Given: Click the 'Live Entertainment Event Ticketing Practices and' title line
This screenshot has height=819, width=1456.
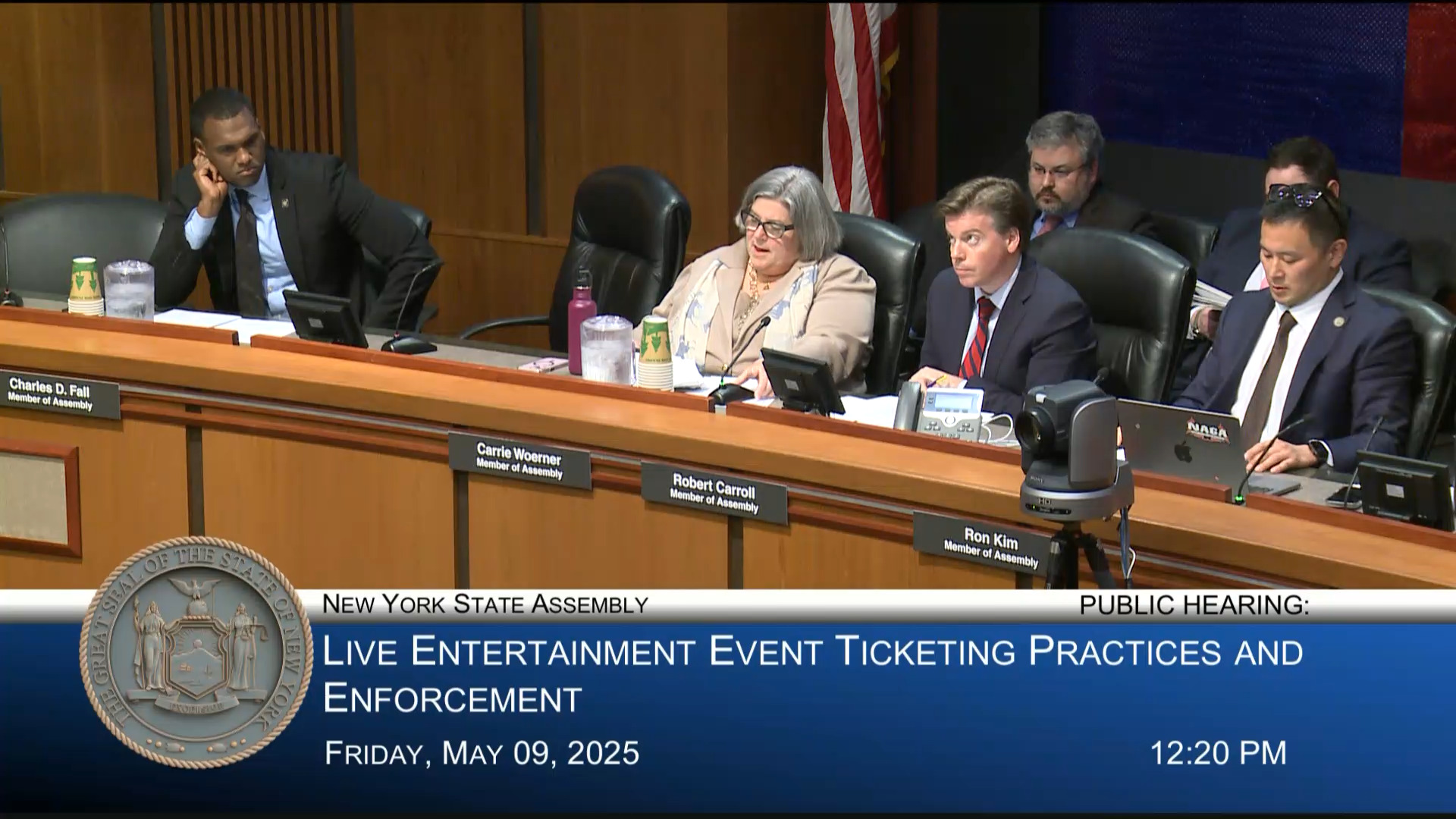Looking at the screenshot, I should (813, 651).
